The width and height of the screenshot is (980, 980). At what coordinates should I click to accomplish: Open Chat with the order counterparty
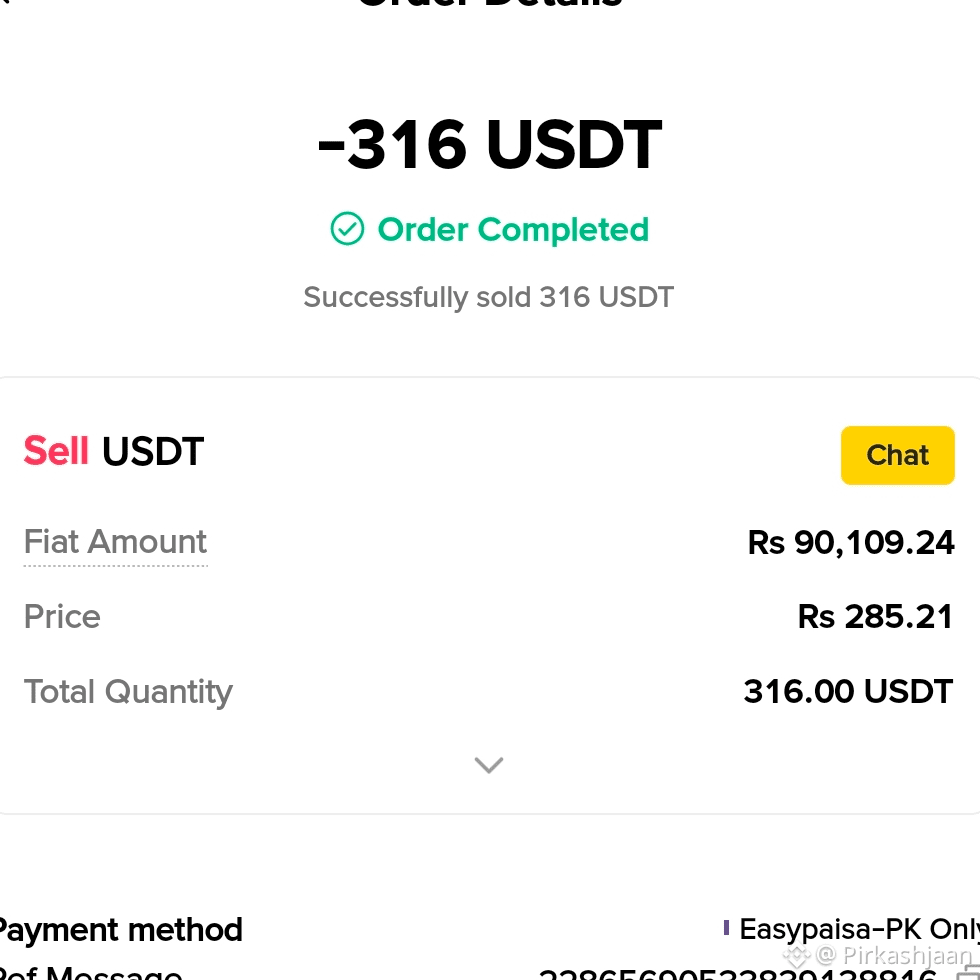tap(897, 455)
